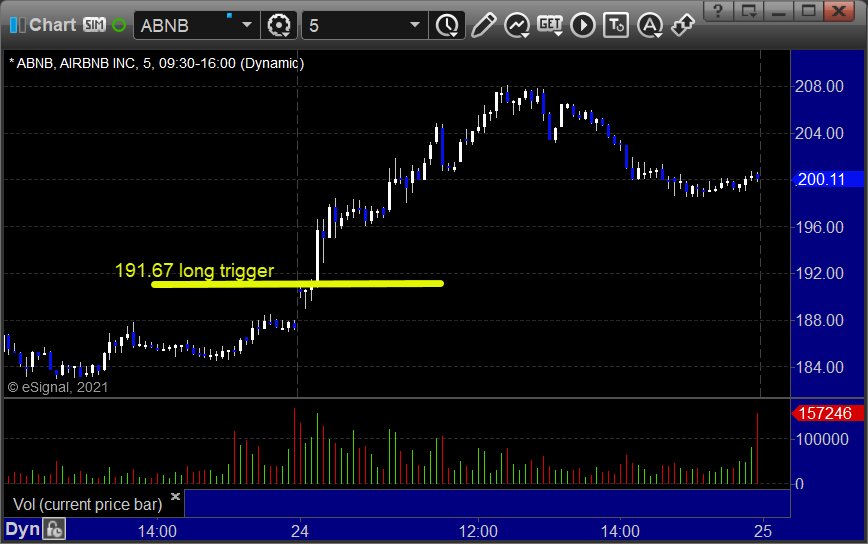Click the 184.00 price axis label
868x544 pixels.
pyautogui.click(x=819, y=367)
